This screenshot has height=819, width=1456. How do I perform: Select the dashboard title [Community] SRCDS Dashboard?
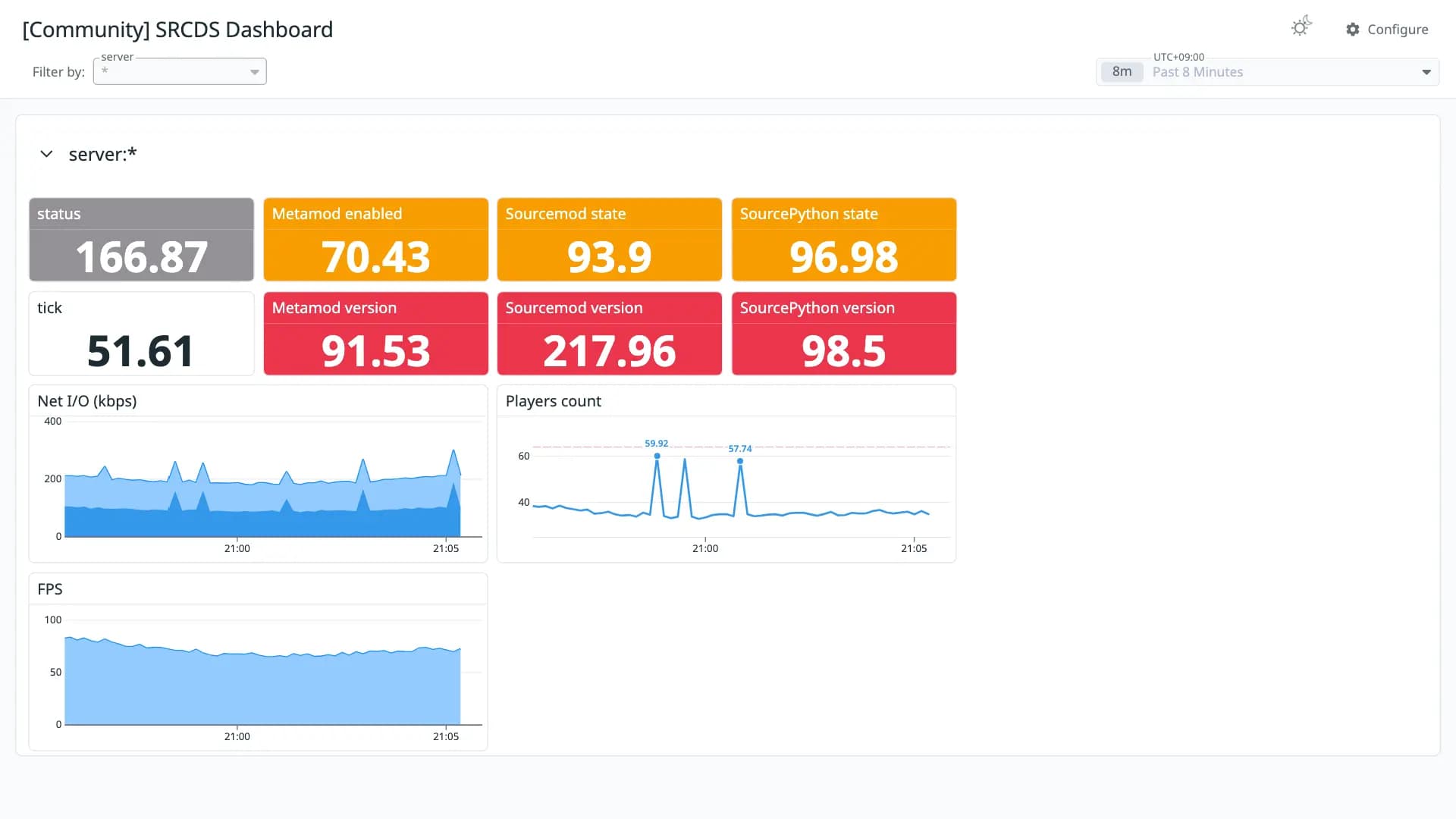tap(177, 30)
